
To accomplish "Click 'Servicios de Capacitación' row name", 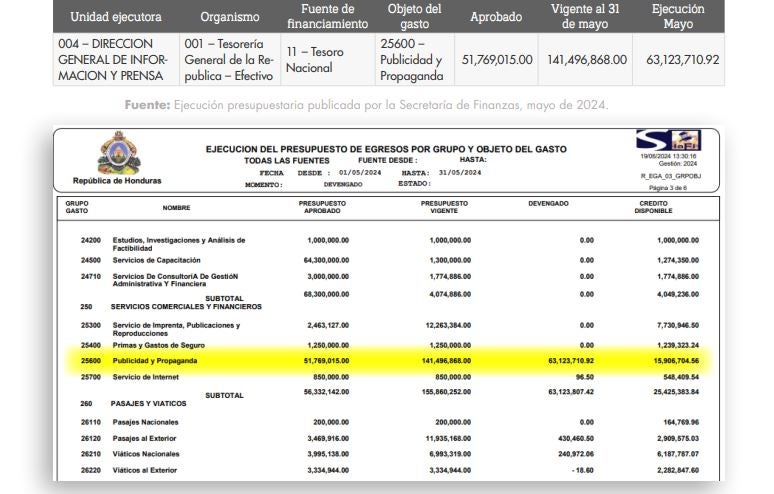I will 156,260.
